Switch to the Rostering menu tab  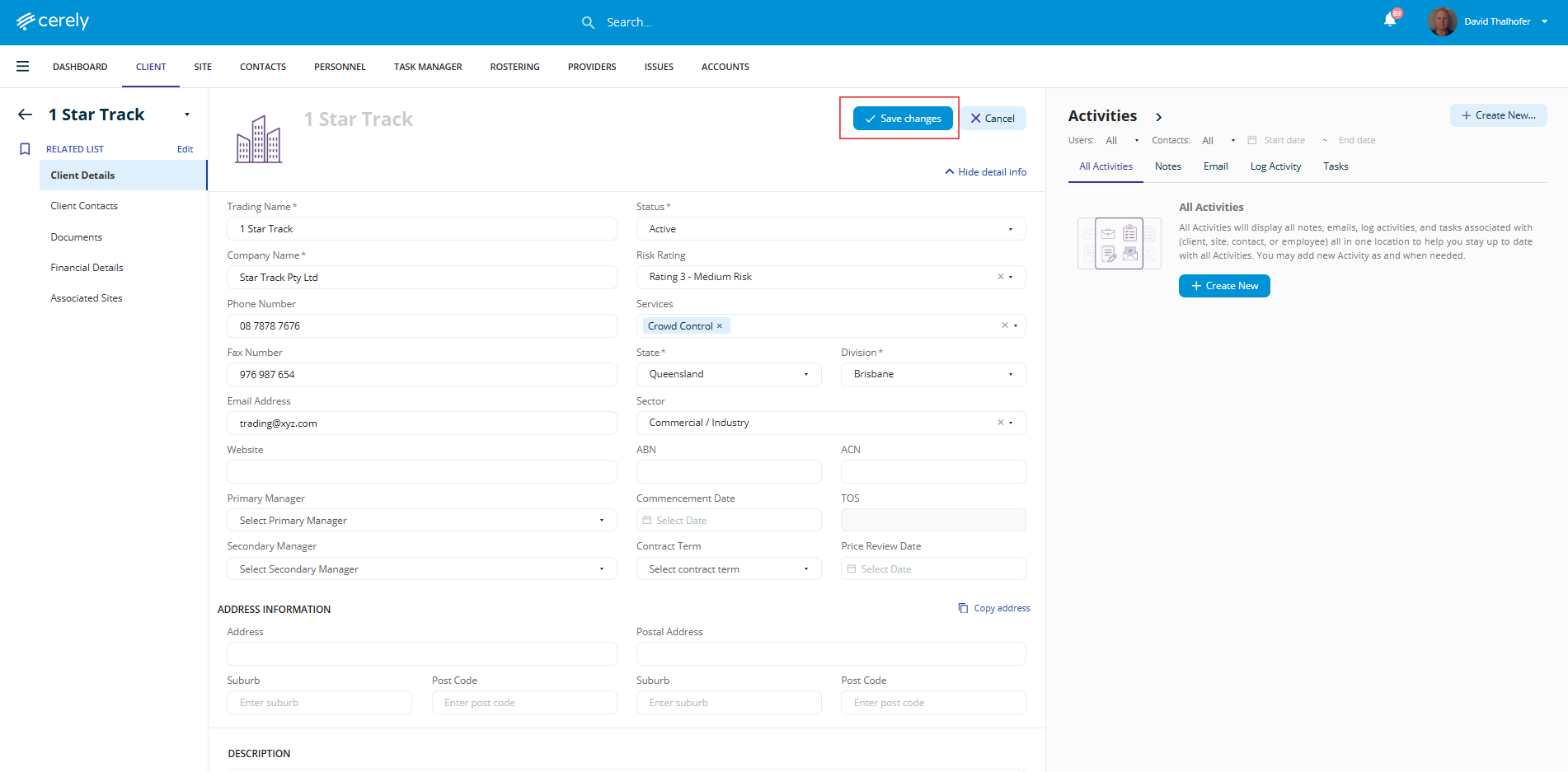(x=514, y=67)
